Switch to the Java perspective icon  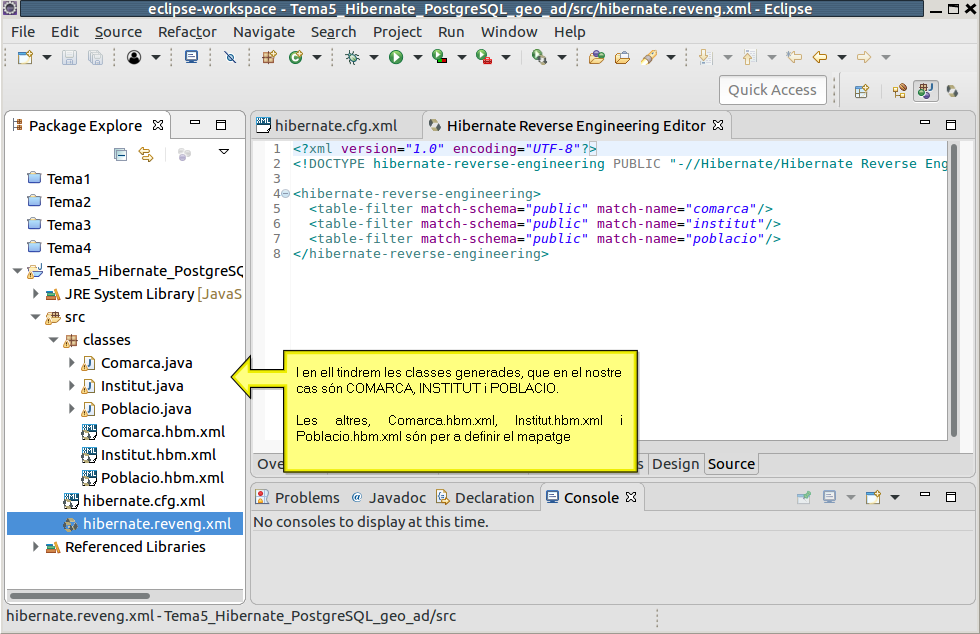tap(926, 91)
